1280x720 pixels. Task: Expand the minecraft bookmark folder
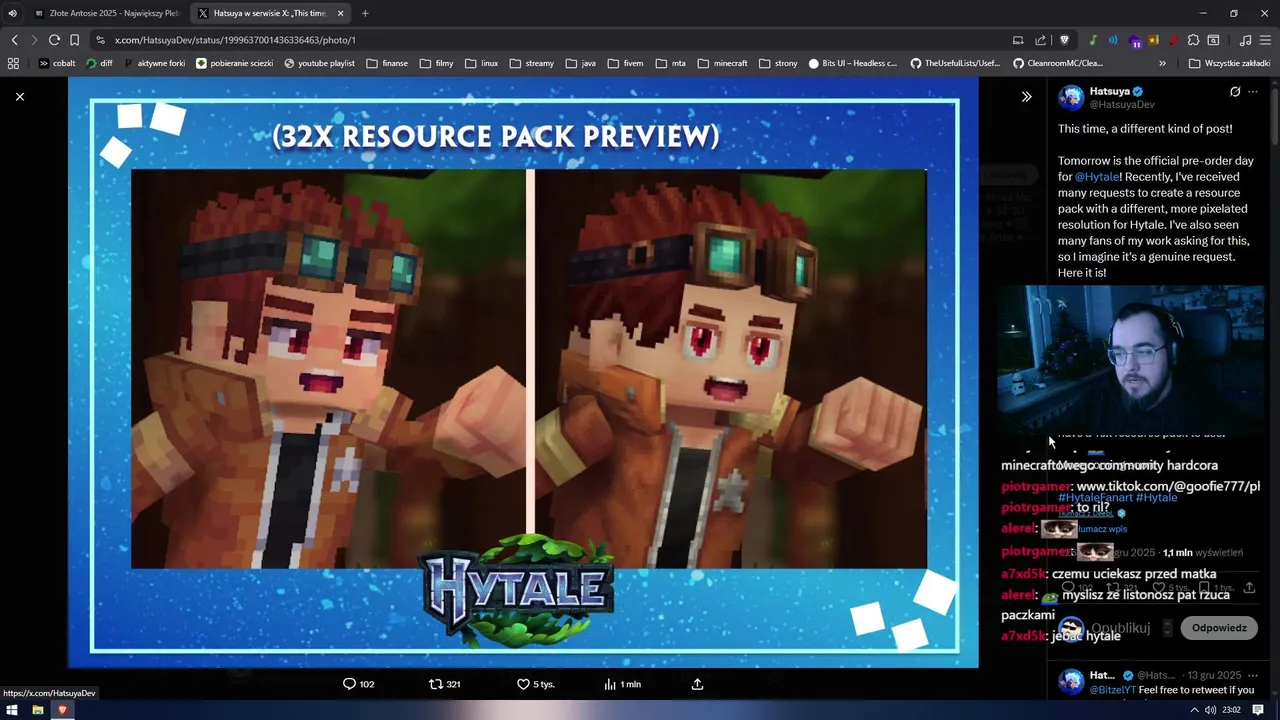(722, 63)
